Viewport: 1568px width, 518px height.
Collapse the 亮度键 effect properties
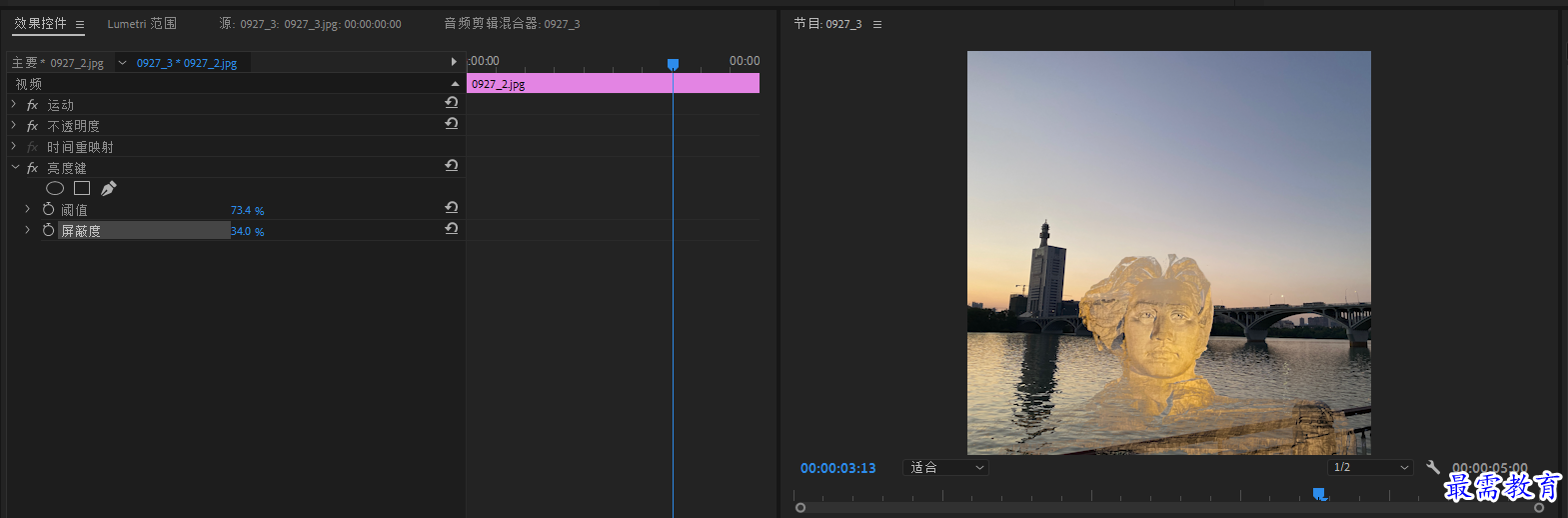click(15, 167)
